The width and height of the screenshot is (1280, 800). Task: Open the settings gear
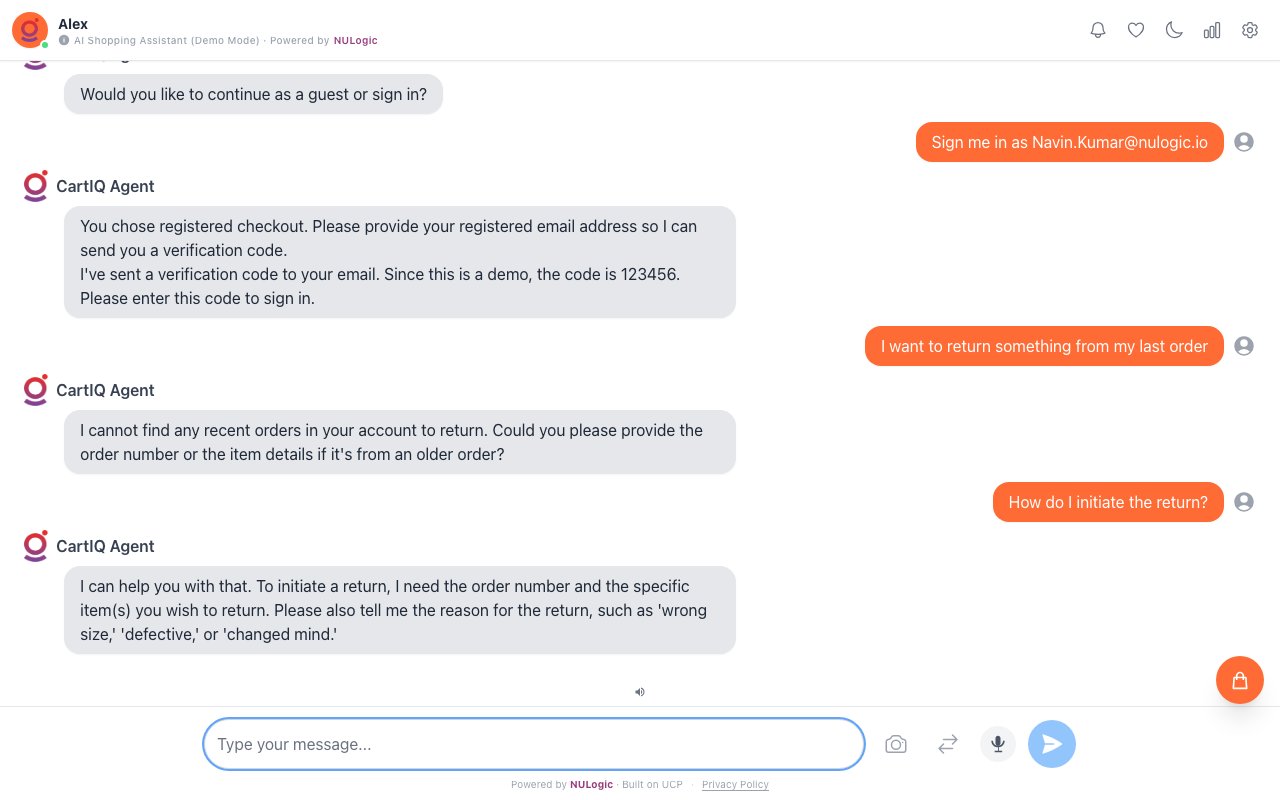pyautogui.click(x=1250, y=30)
